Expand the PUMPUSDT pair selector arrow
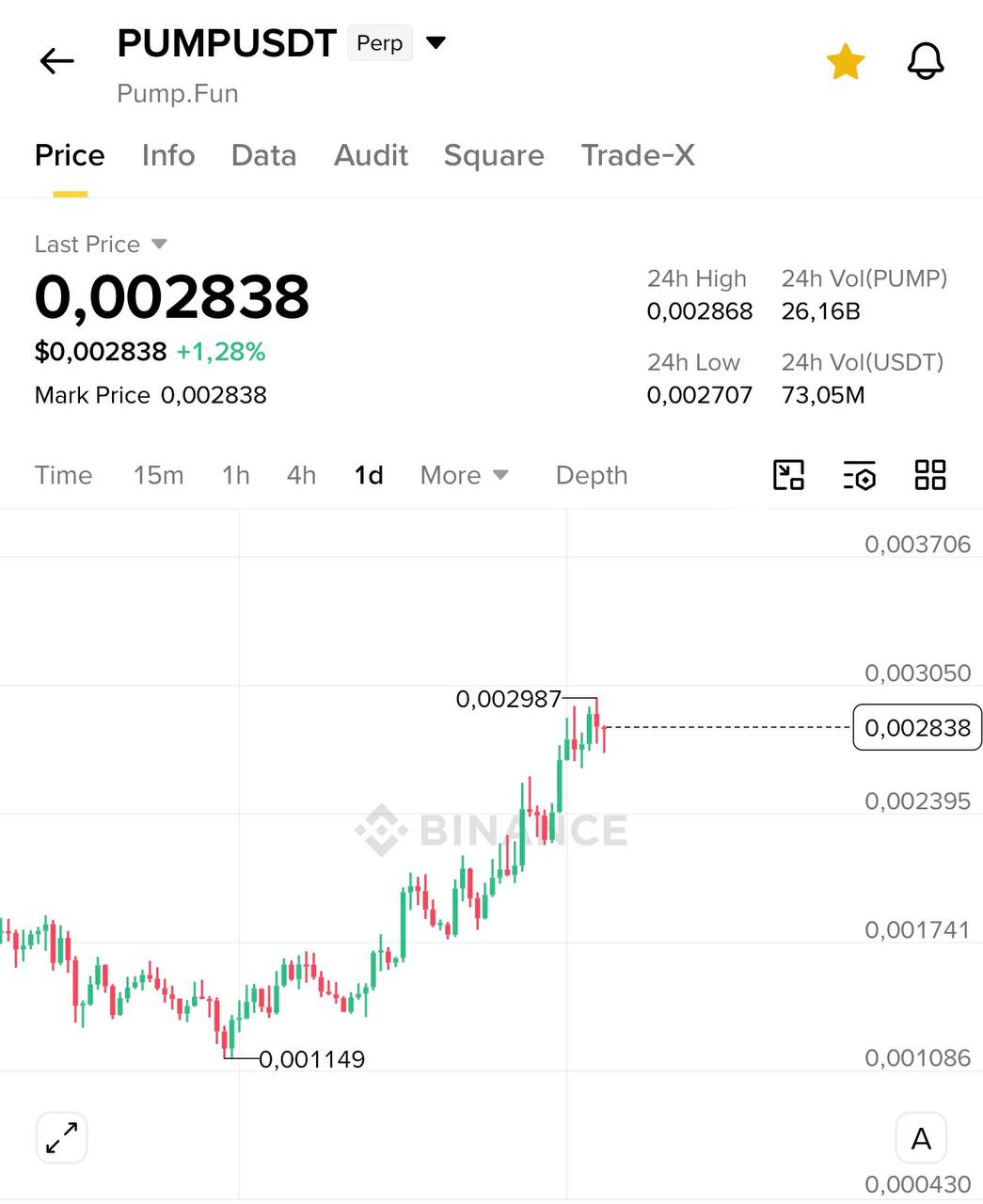Viewport: 983px width, 1204px height. tap(436, 43)
